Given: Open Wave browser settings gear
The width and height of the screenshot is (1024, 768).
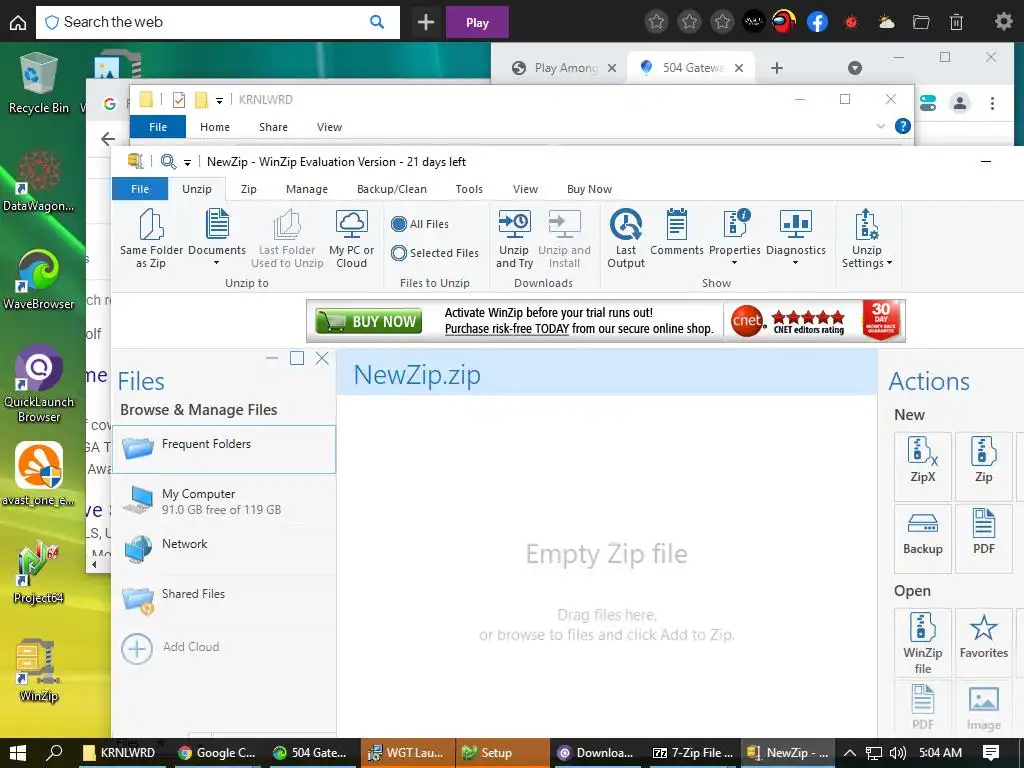Looking at the screenshot, I should pos(1003,22).
